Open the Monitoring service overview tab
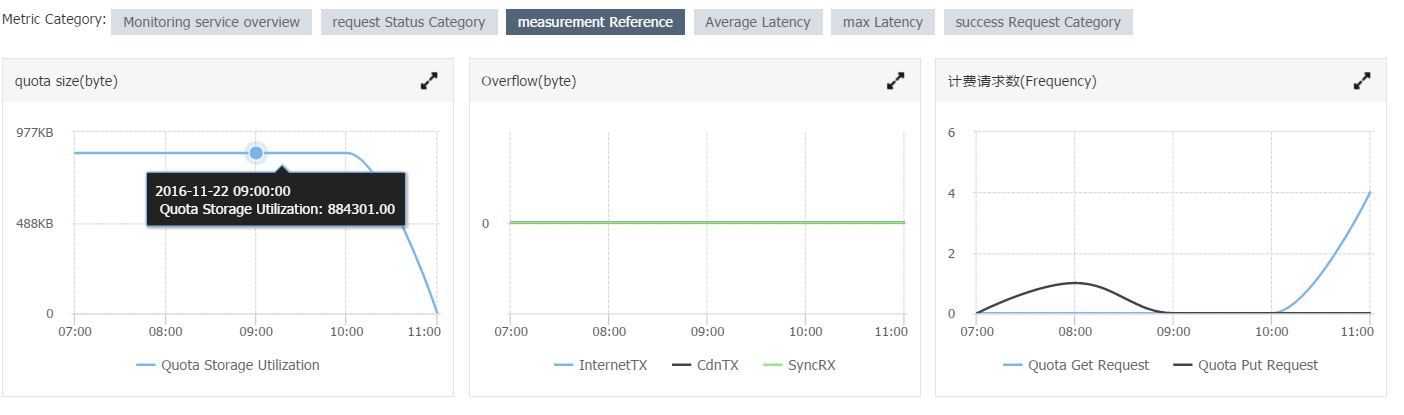Screen dimensions: 1404x415 pos(211,22)
